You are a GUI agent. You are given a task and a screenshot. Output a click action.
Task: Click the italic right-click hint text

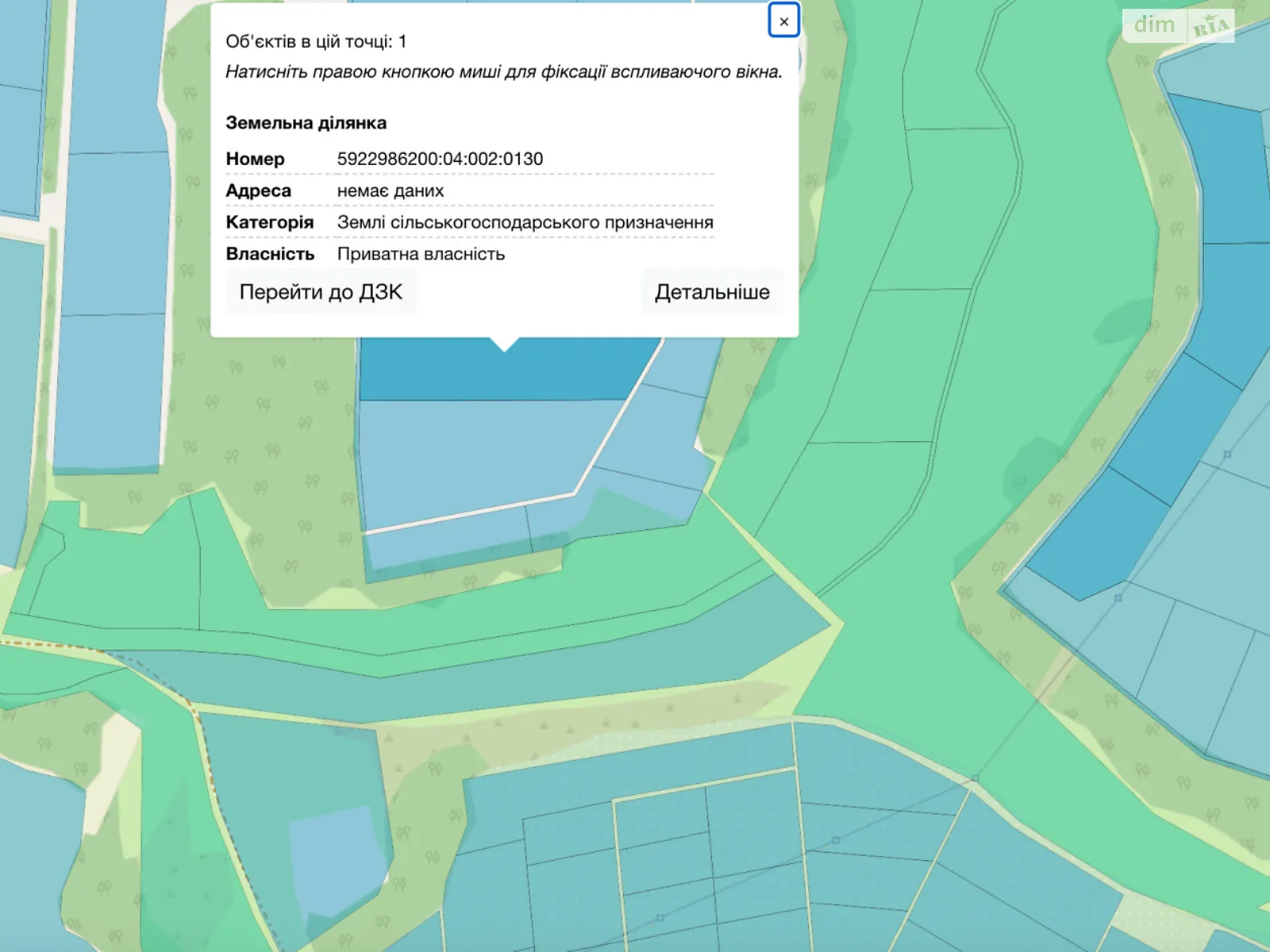(x=503, y=71)
